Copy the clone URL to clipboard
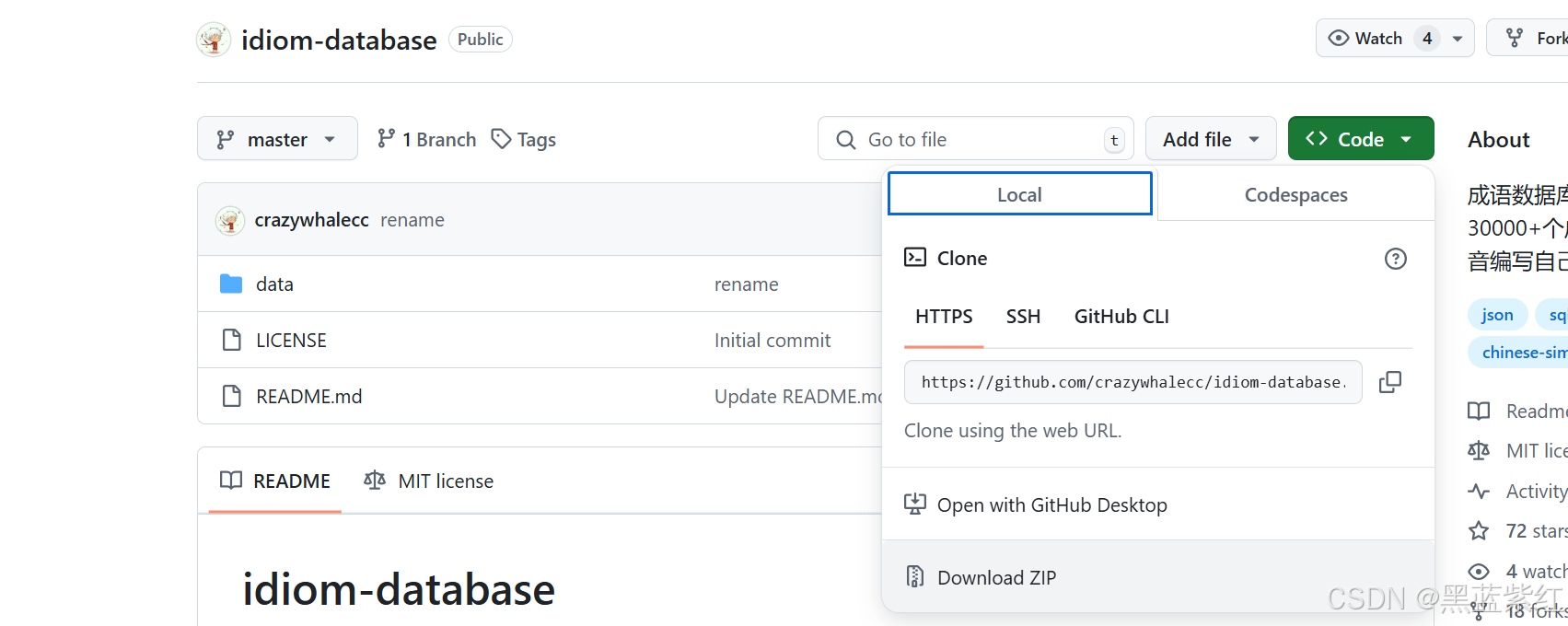1568x626 pixels. pyautogui.click(x=1390, y=382)
